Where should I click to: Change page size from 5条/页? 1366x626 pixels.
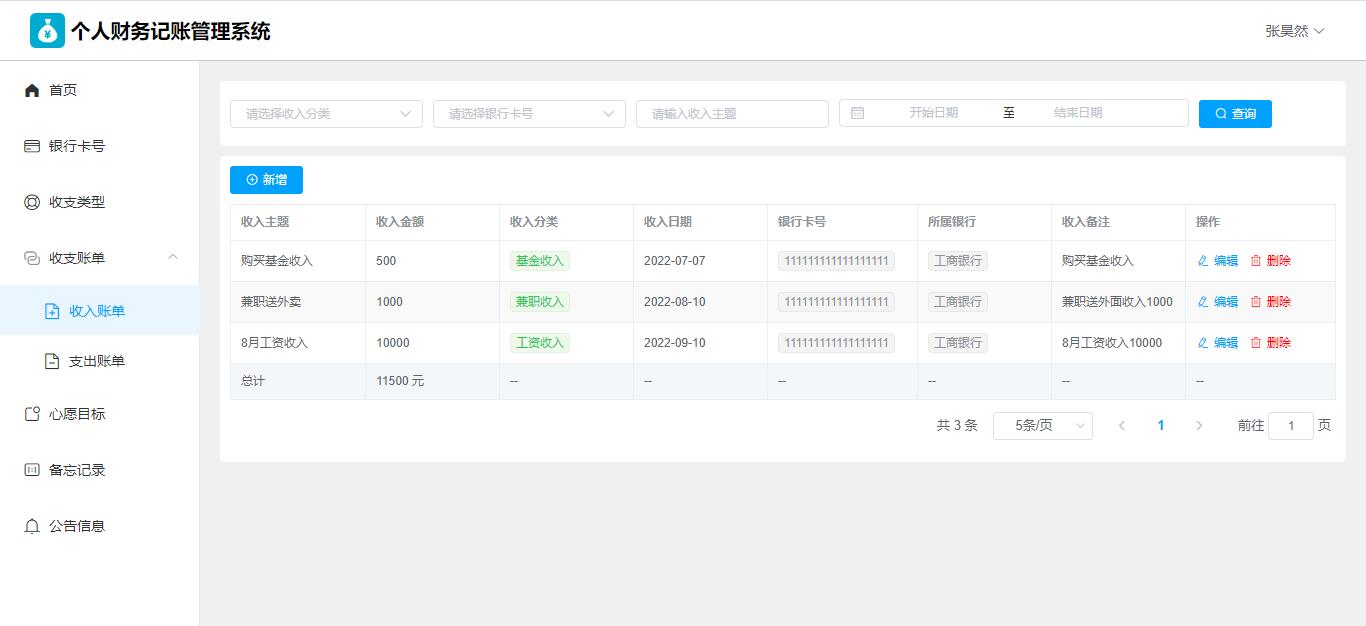pos(1042,426)
